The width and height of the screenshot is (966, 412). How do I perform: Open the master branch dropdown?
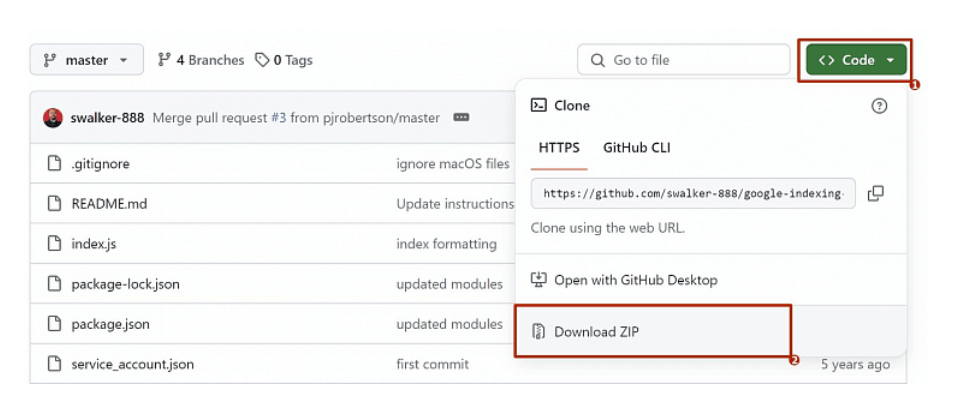point(86,60)
